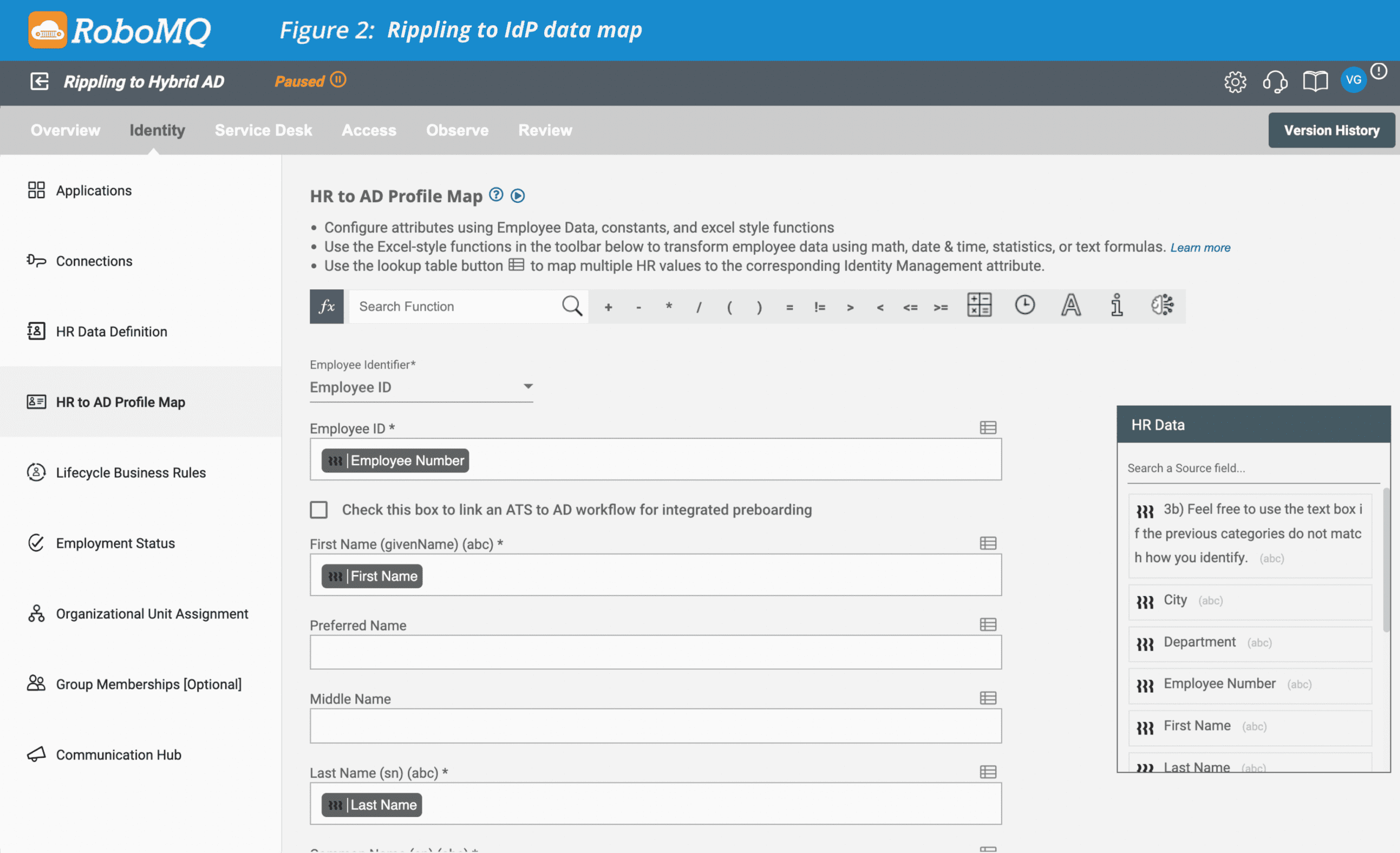Screen dimensions: 1400x853
Task: Click the info icon in the formula toolbar
Action: click(1117, 306)
